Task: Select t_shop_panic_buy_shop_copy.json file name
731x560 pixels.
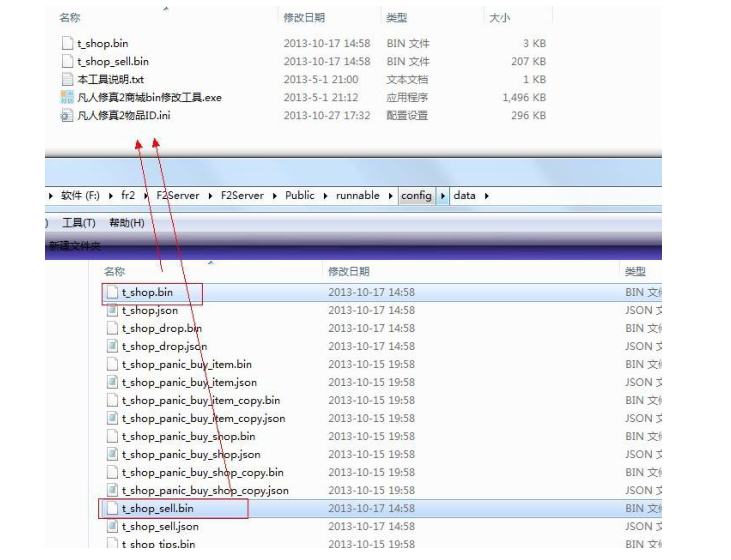Action: [x=205, y=491]
